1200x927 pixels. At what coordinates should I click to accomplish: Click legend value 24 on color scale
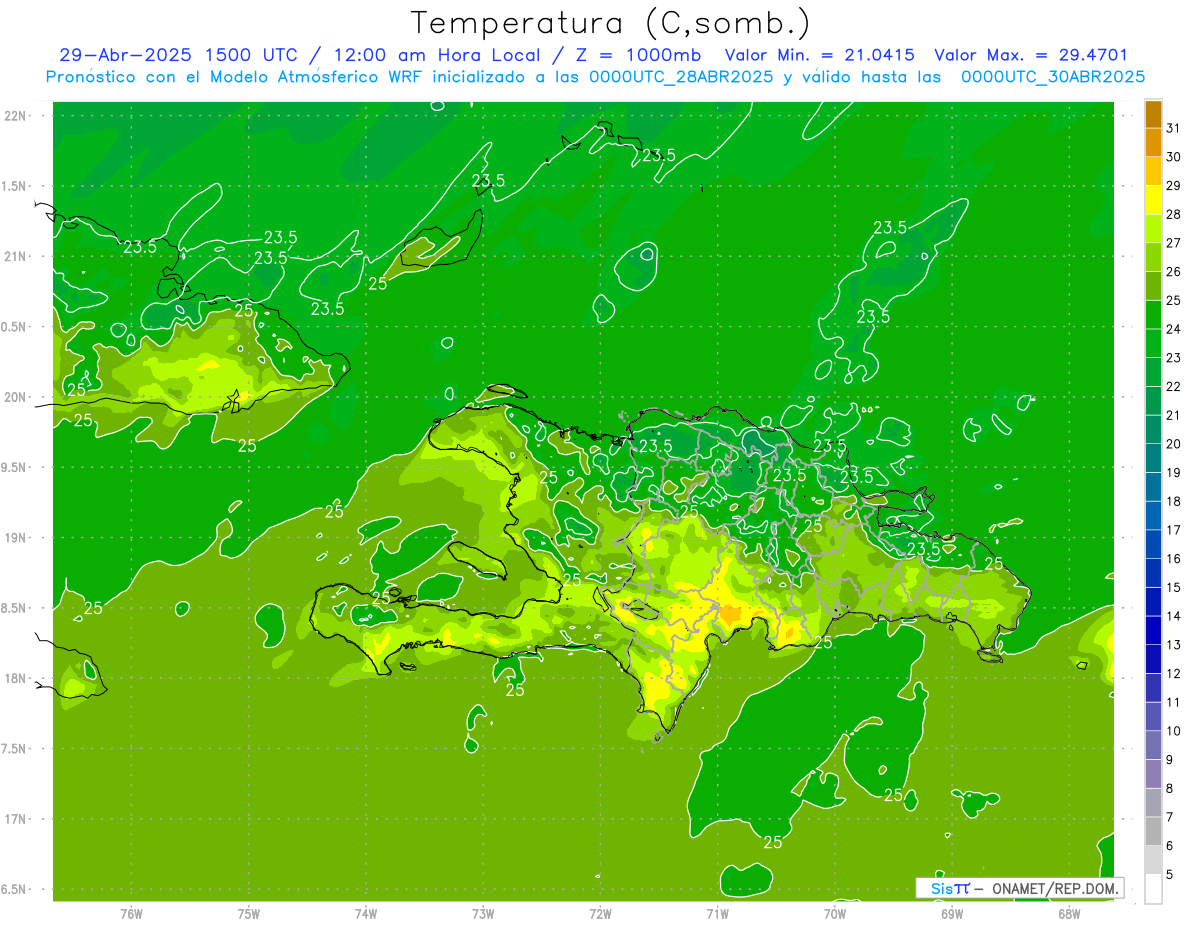[1173, 329]
